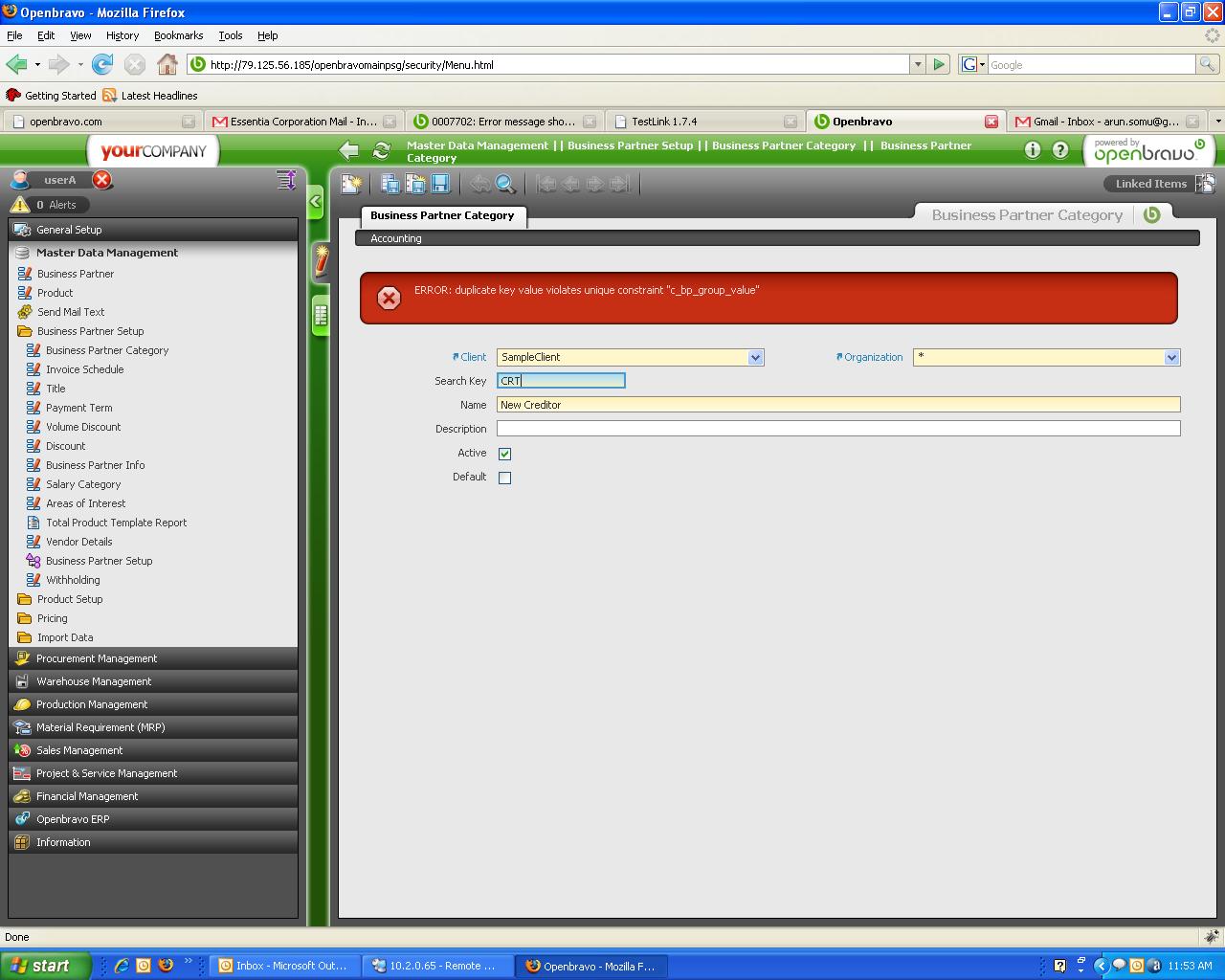This screenshot has width=1225, height=980.
Task: Open the Bookmarks menu
Action: click(x=178, y=35)
